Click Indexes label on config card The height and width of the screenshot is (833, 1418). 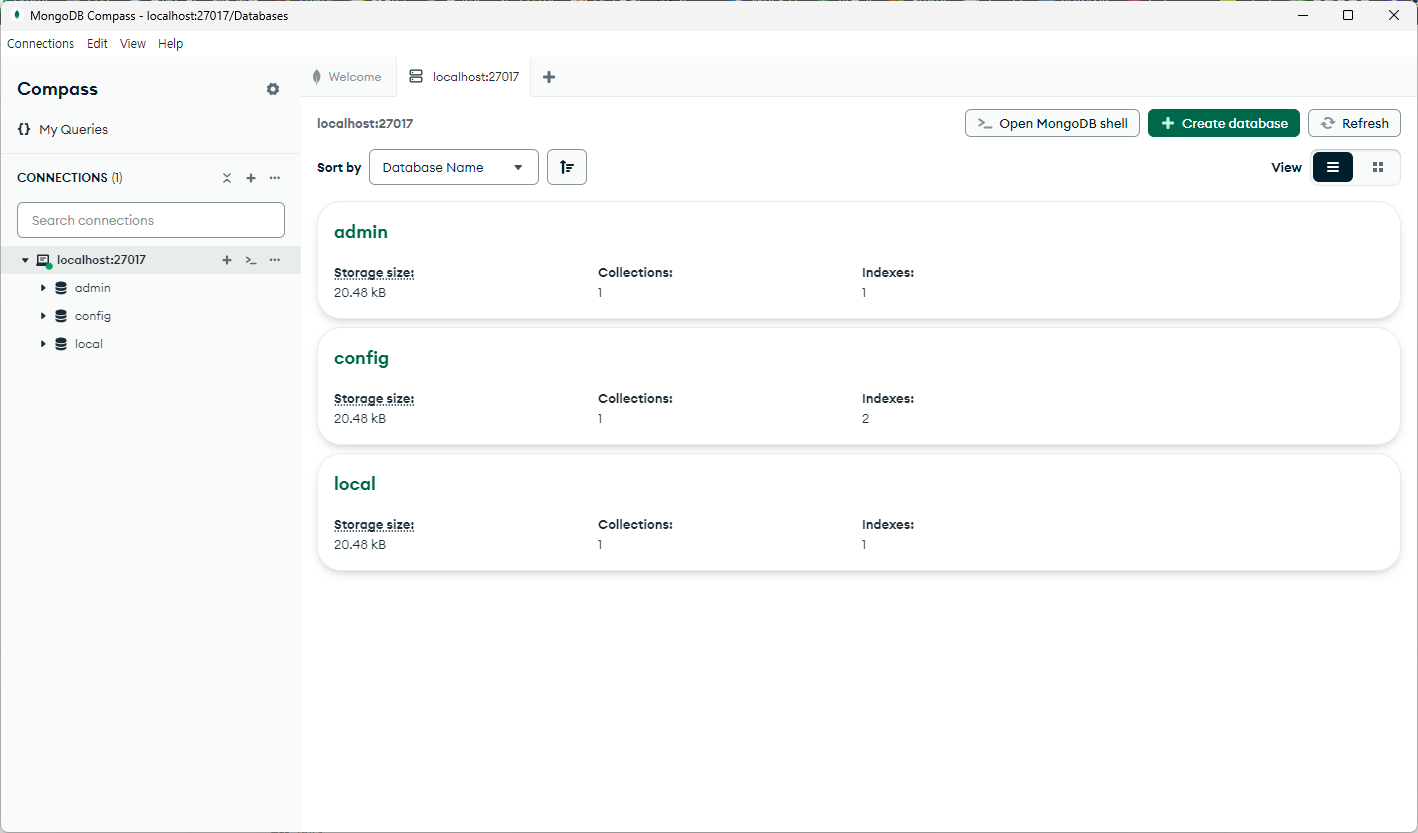[x=888, y=399]
